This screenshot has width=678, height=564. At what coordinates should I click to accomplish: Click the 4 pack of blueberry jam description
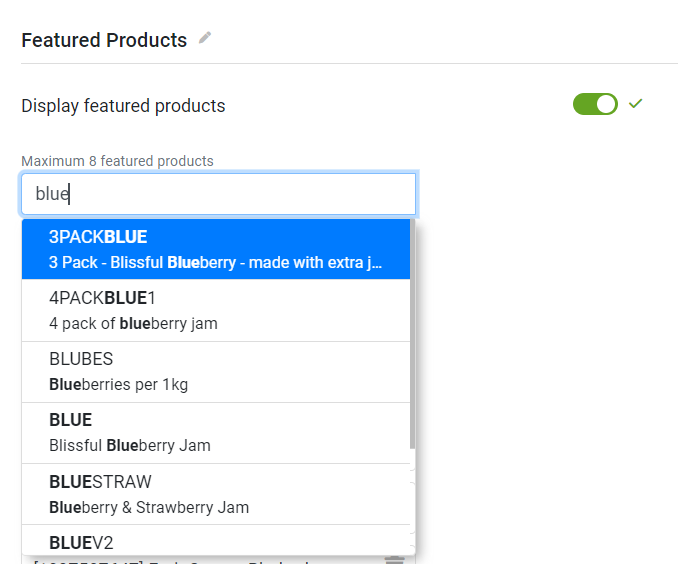coord(133,324)
